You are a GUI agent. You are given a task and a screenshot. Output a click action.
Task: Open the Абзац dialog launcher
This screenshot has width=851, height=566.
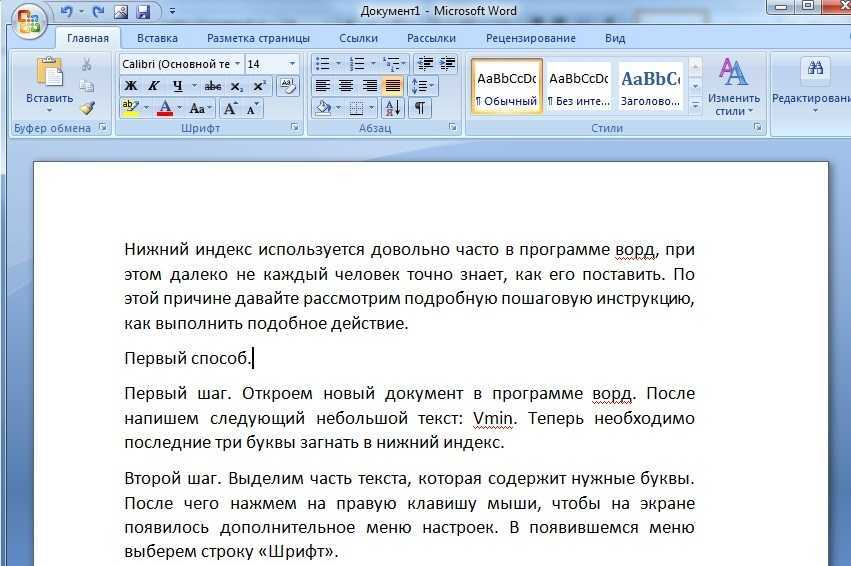click(452, 127)
